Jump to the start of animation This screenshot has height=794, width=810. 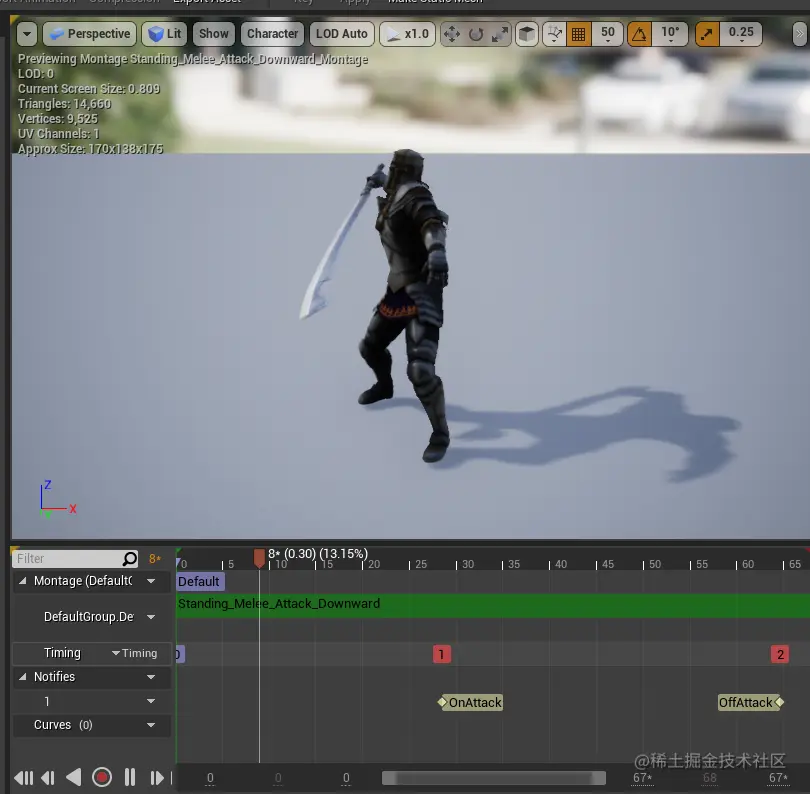(23, 777)
